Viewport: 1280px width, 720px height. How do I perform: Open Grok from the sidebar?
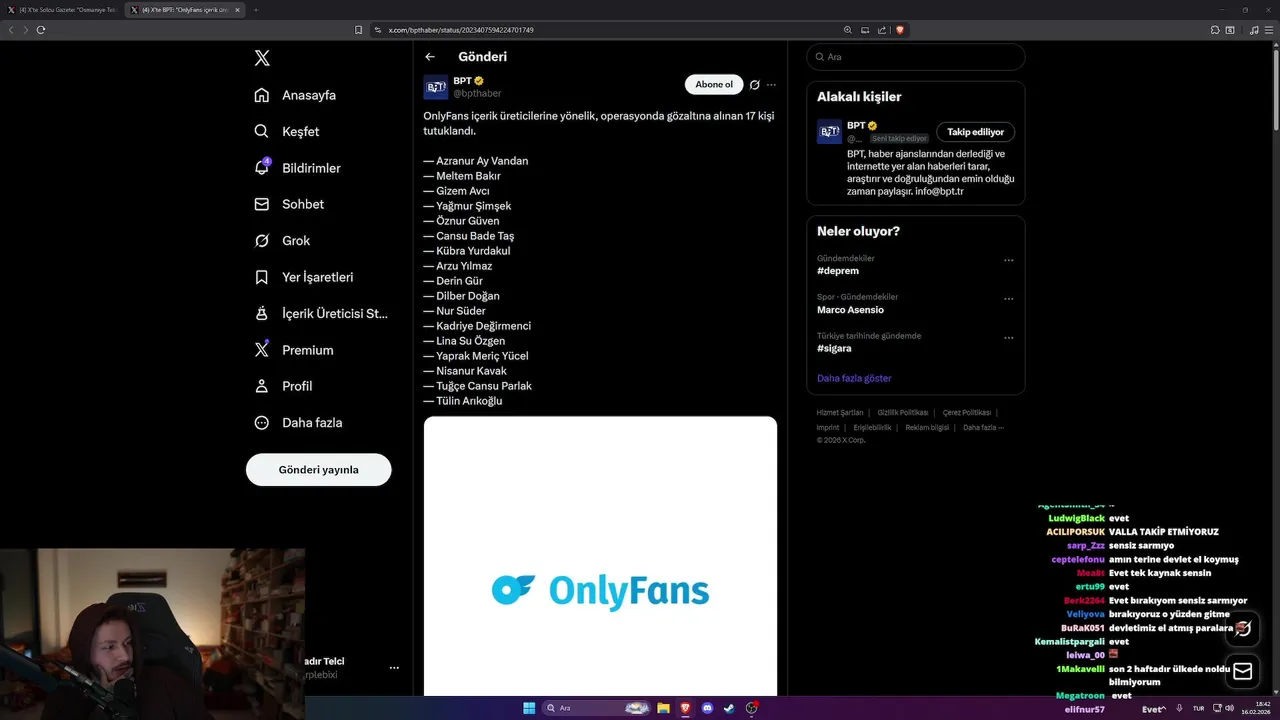(x=283, y=241)
